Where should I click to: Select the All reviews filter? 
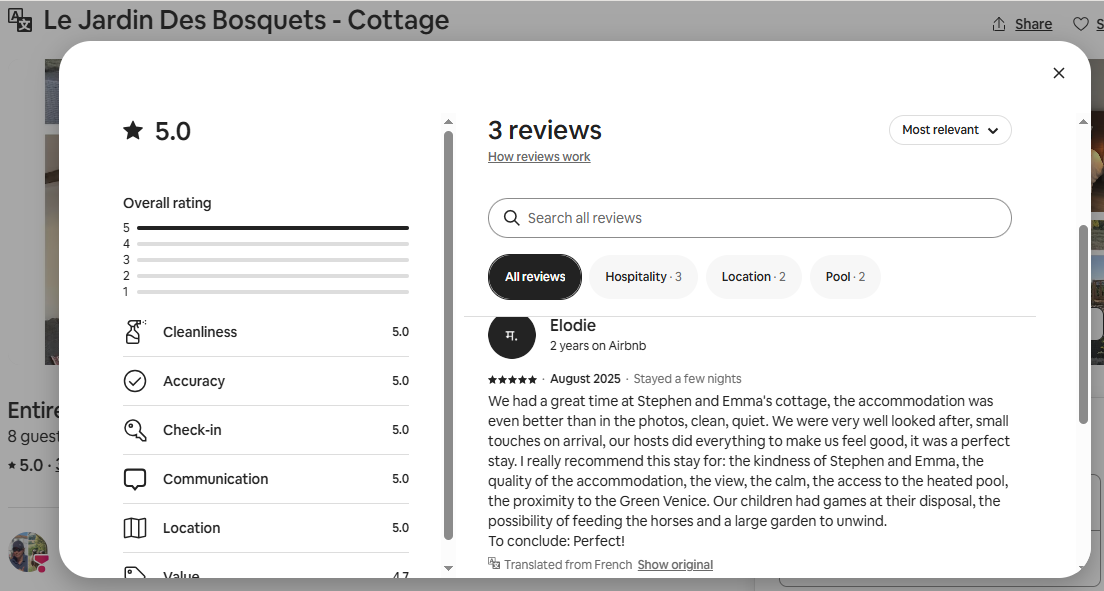[535, 277]
